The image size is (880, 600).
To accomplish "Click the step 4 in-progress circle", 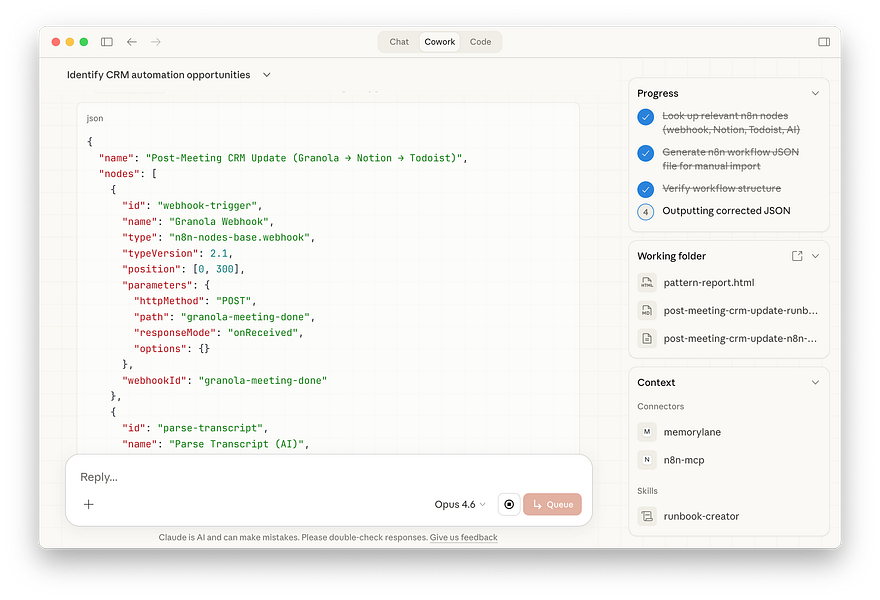I will (645, 212).
